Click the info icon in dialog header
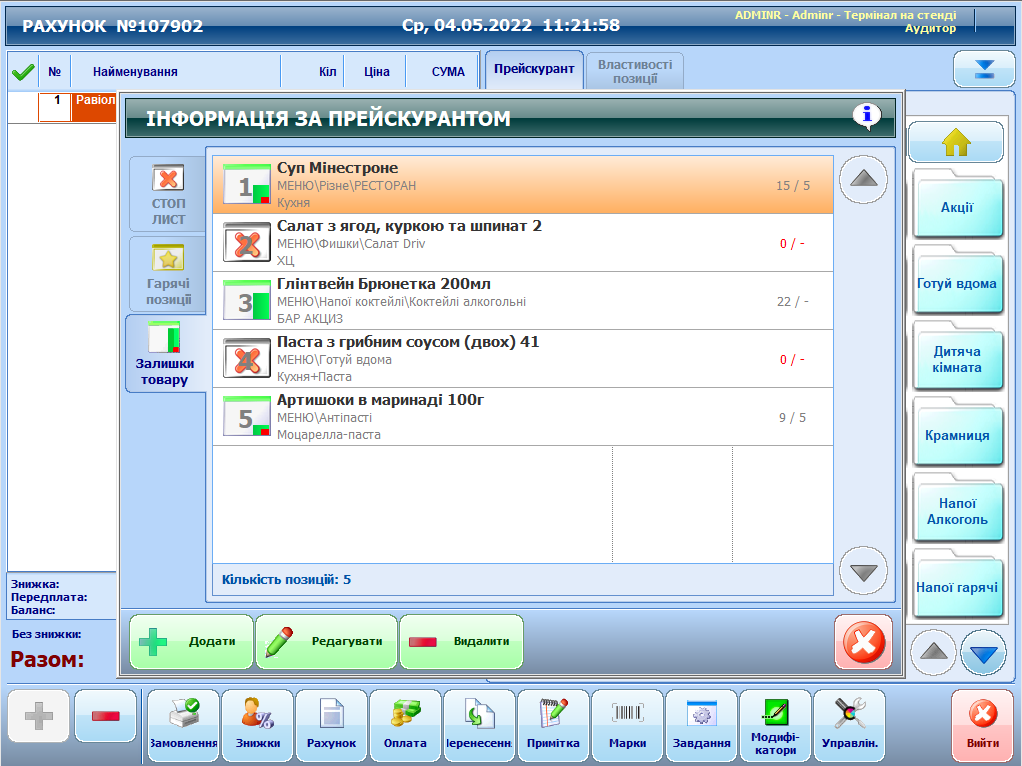The image size is (1022, 766). click(866, 117)
